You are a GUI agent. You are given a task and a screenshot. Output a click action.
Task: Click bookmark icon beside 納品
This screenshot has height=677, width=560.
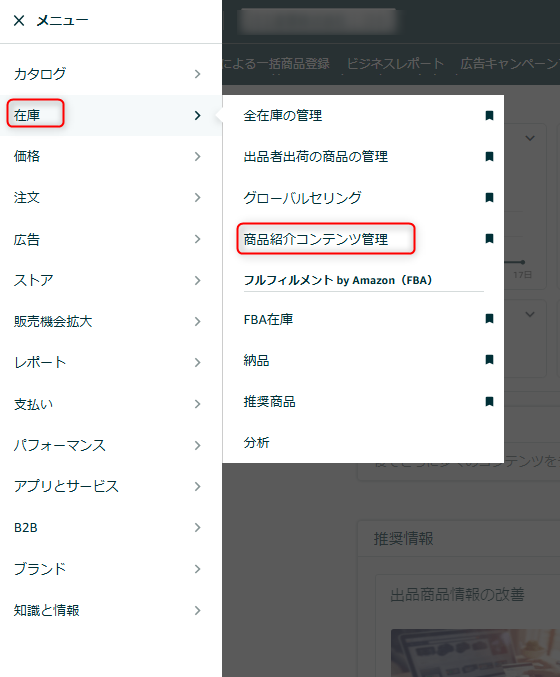489,360
